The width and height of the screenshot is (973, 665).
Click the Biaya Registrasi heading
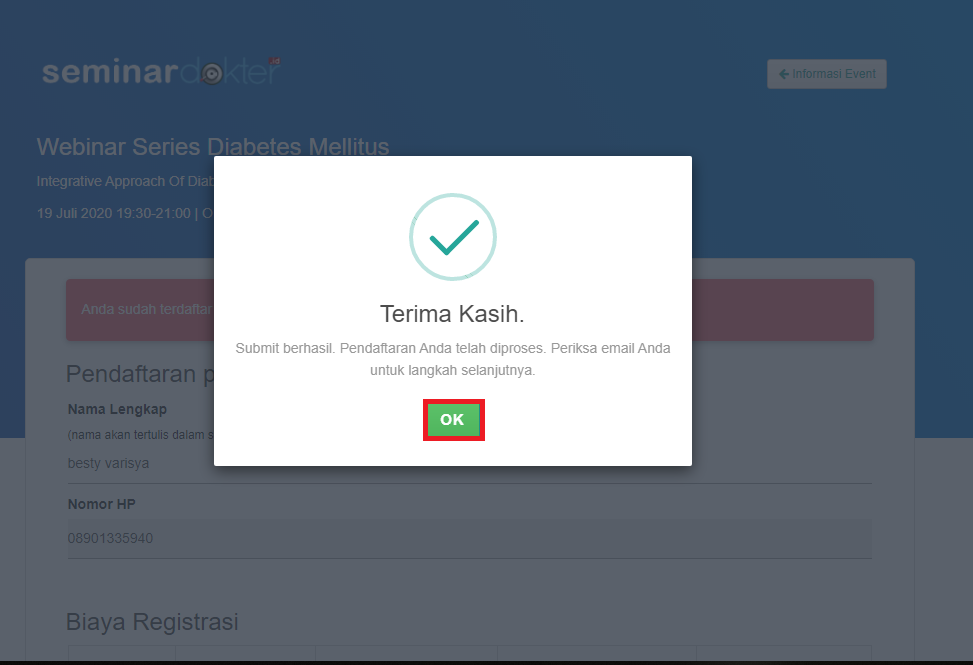(152, 621)
